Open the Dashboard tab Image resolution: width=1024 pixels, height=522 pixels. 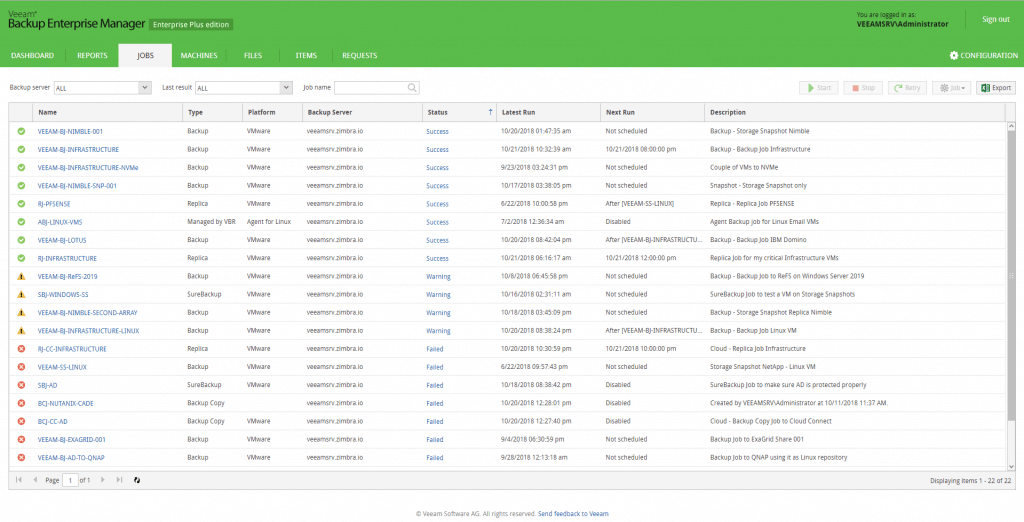pos(33,56)
